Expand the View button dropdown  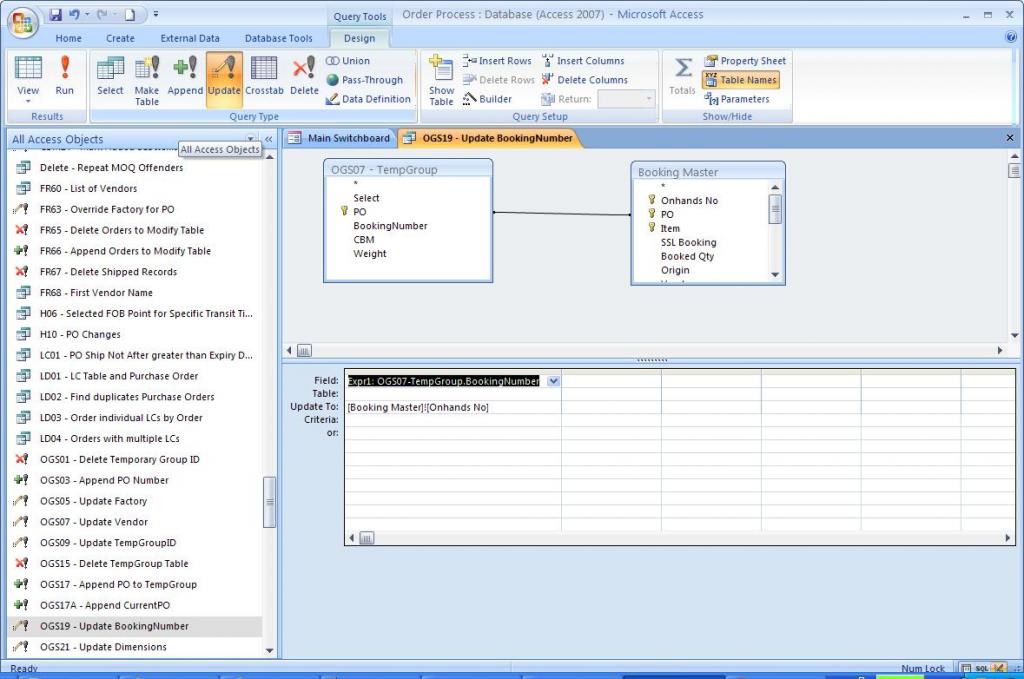28,100
